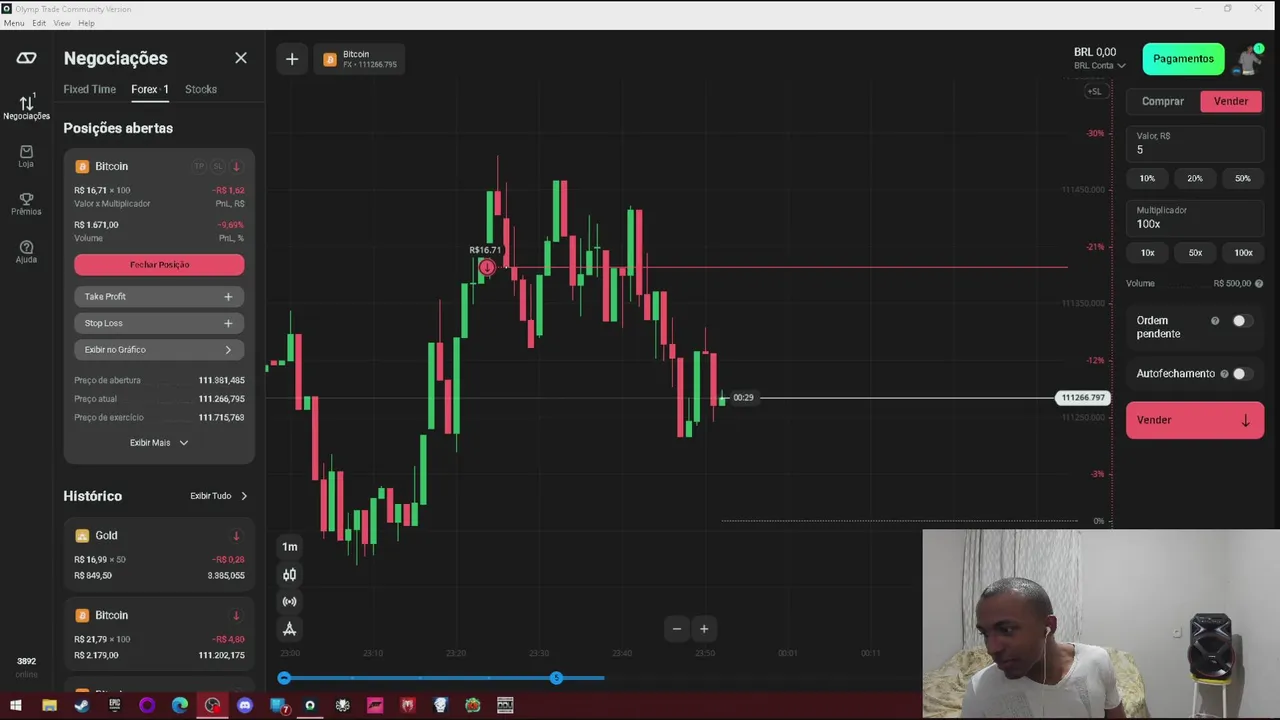The width and height of the screenshot is (1280, 720).
Task: Choose the 100x multiplier preset
Action: (x=1243, y=252)
